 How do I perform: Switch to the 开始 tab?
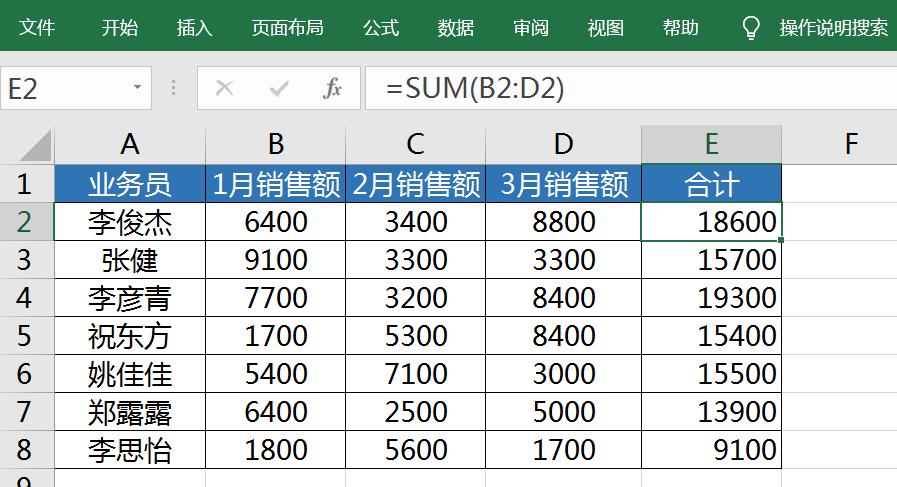click(120, 27)
